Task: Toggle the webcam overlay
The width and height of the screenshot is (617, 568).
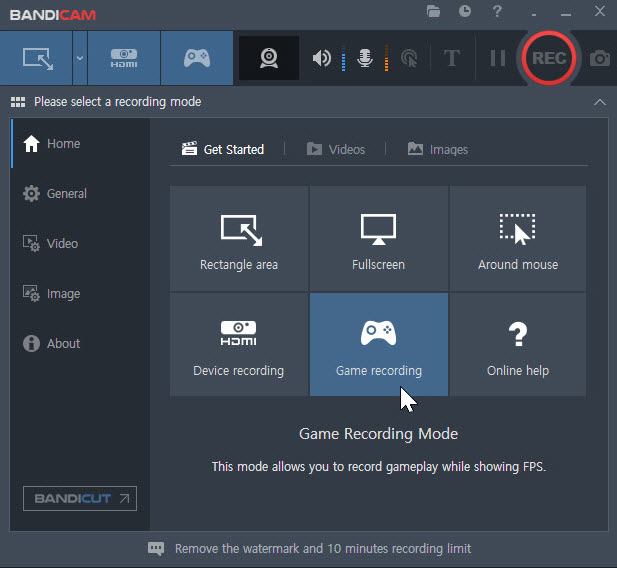Action: tap(269, 58)
